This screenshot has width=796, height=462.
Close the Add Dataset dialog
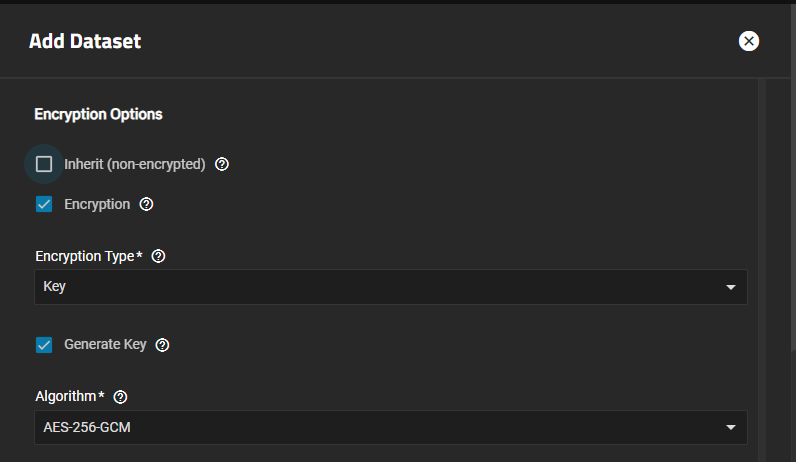(748, 41)
